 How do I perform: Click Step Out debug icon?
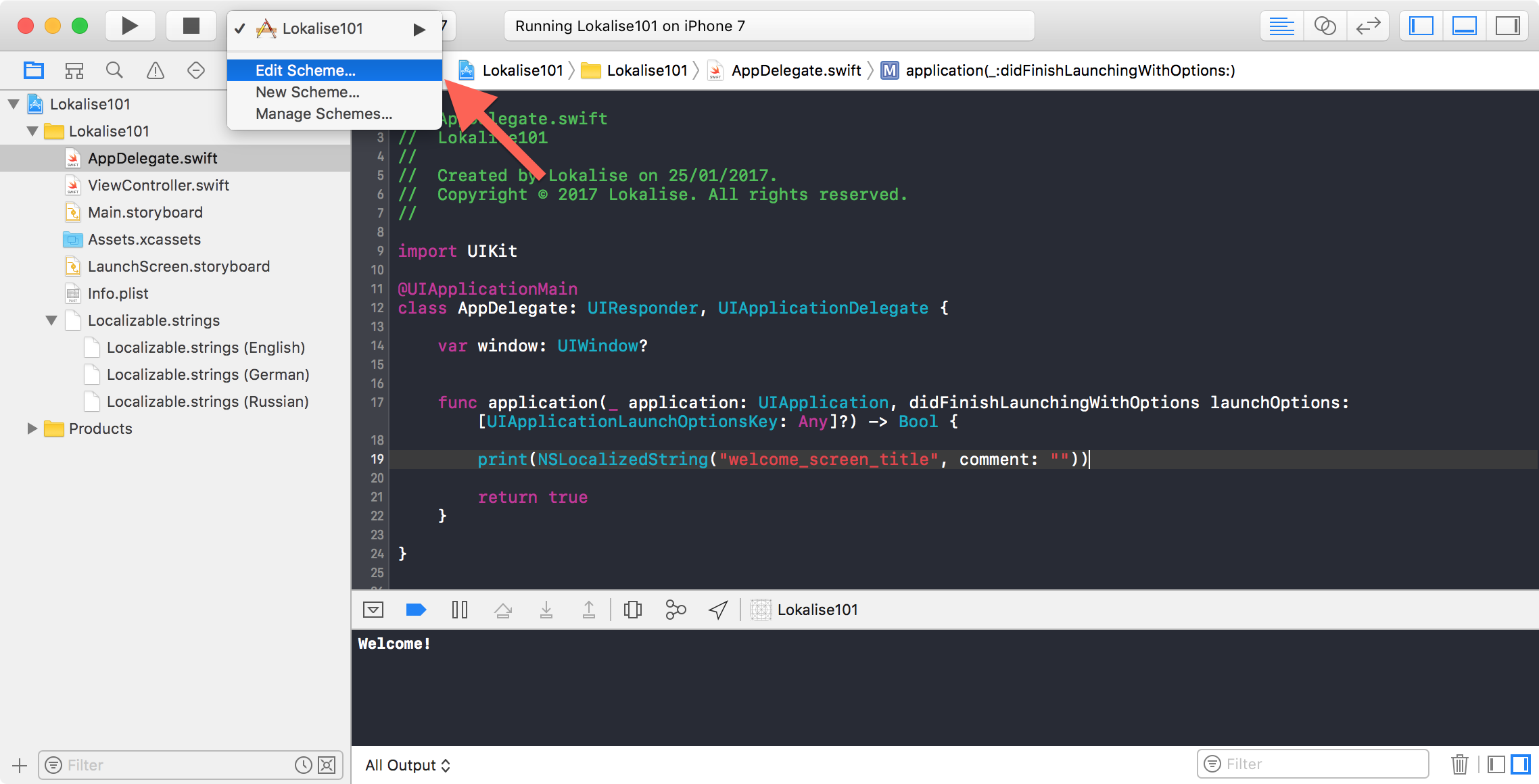[x=589, y=610]
